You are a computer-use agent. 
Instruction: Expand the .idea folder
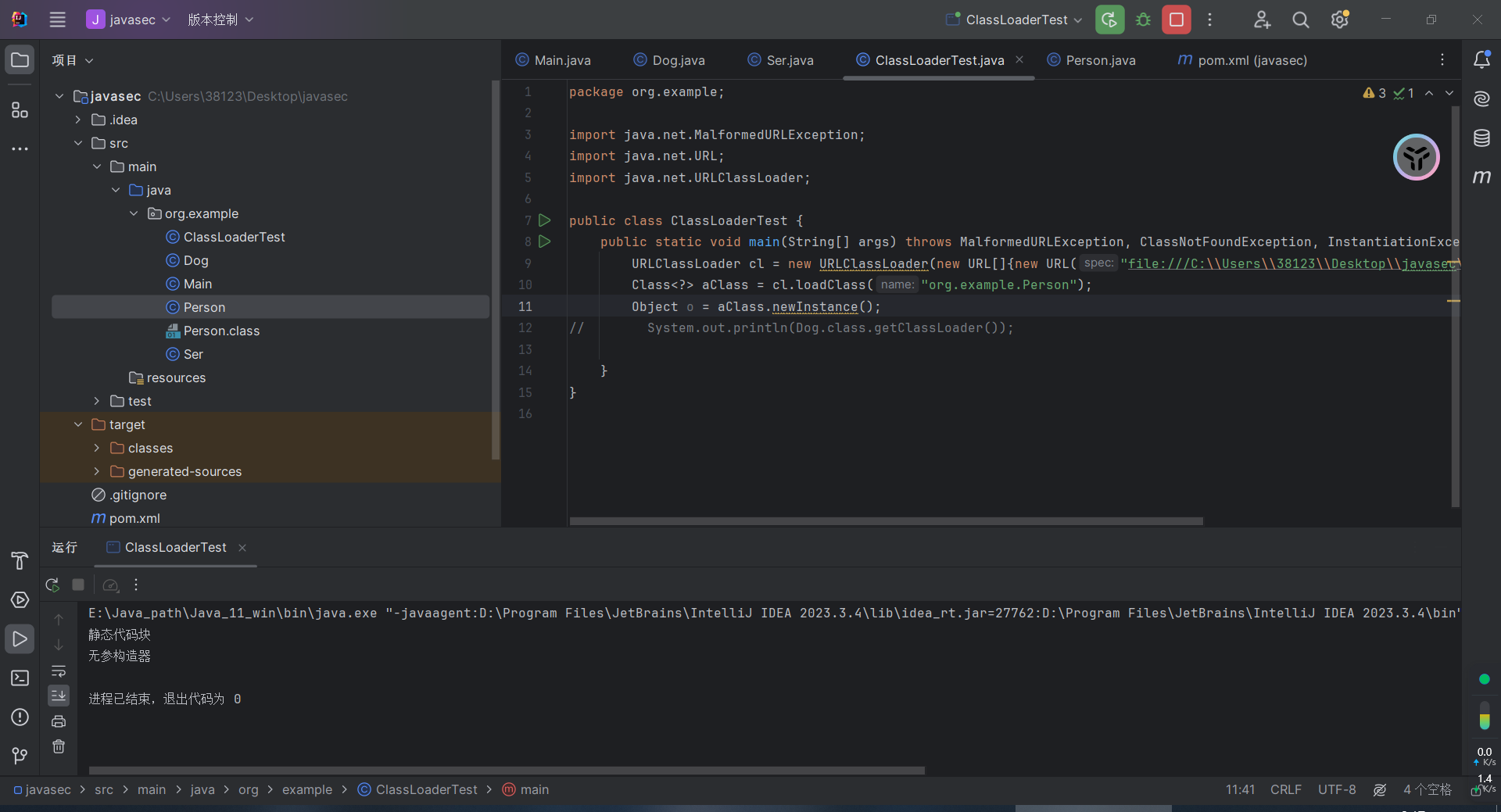78,120
